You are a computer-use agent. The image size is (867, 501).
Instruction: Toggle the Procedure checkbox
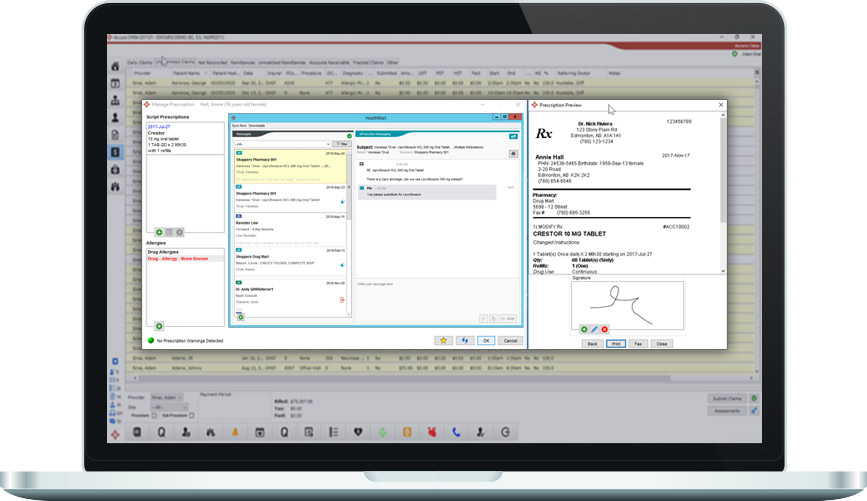[154, 415]
